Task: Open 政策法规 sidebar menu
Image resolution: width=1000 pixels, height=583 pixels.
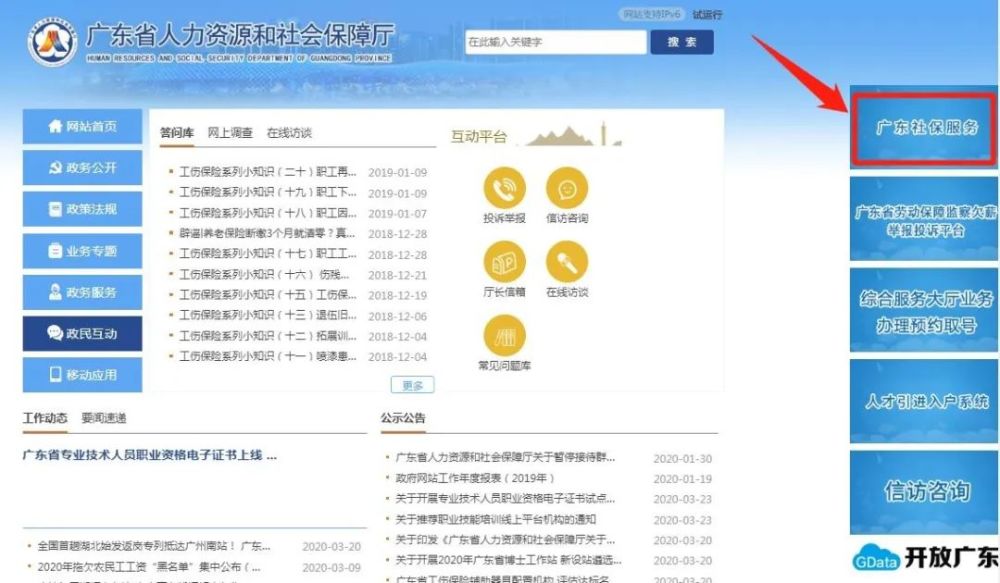Action: click(x=82, y=209)
